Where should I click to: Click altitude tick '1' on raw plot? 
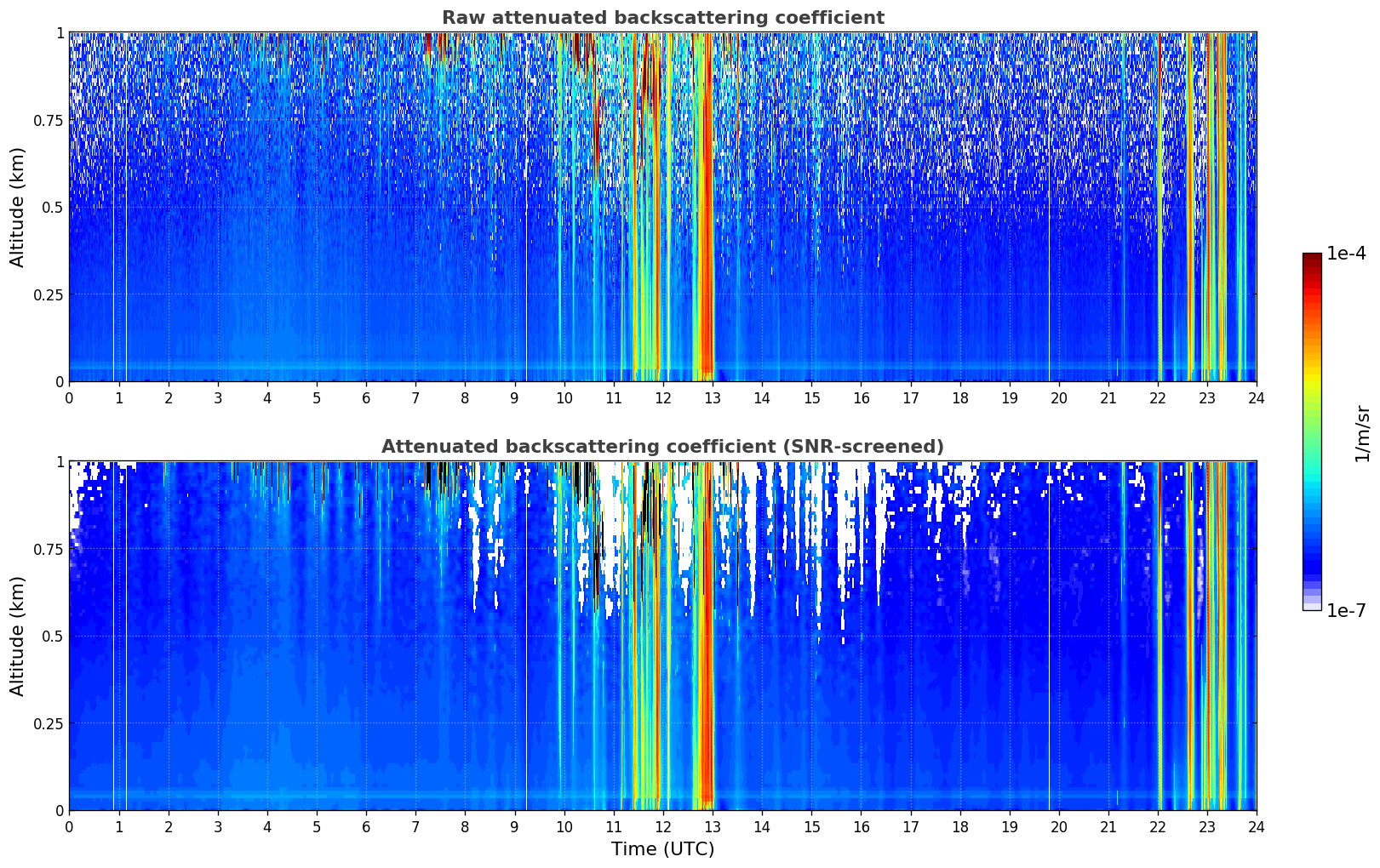(60, 33)
